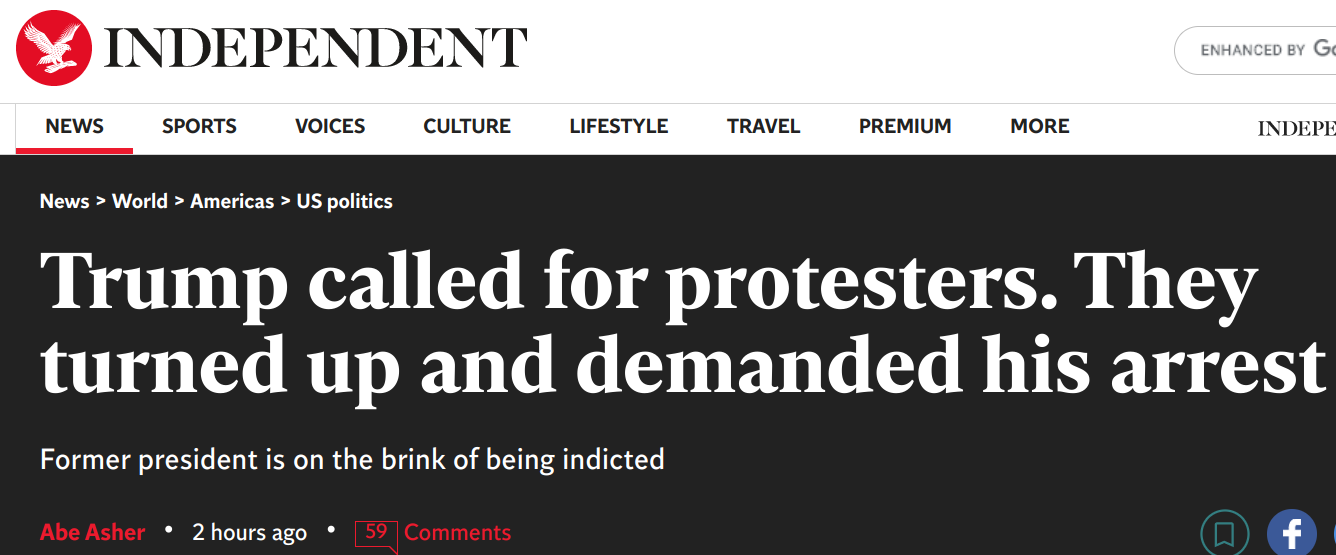Select the CULTURE menu item
The width and height of the screenshot is (1336, 555).
pyautogui.click(x=467, y=126)
